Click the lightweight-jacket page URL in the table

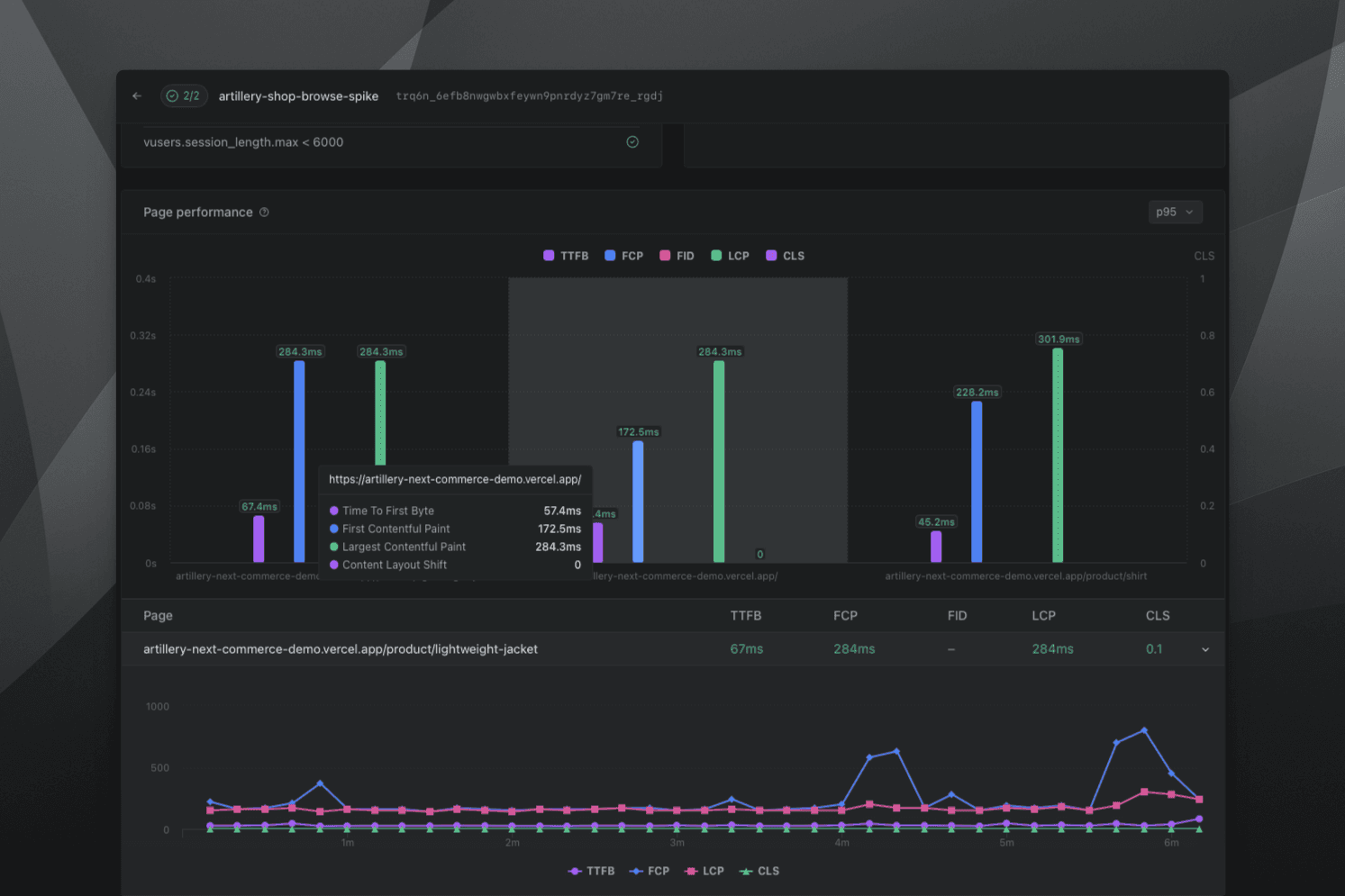(x=341, y=648)
